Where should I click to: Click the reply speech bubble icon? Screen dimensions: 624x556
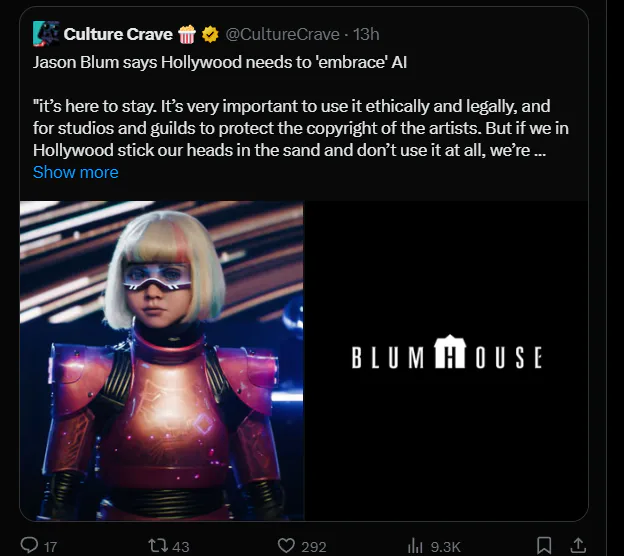tap(29, 545)
